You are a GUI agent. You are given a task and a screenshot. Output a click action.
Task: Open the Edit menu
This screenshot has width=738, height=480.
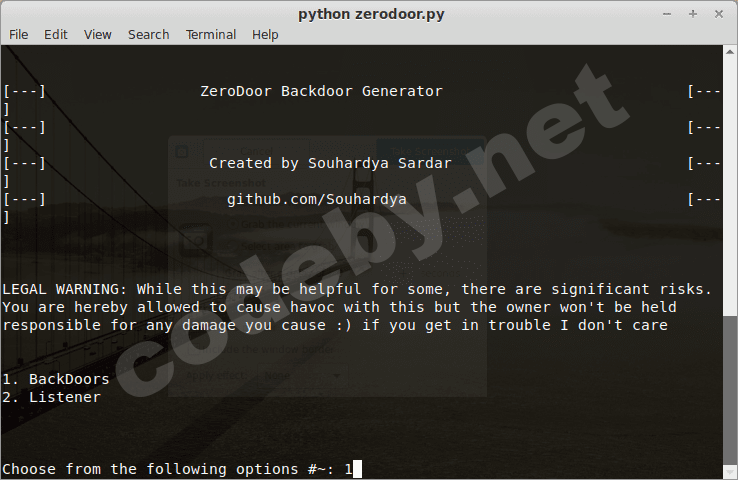[56, 35]
